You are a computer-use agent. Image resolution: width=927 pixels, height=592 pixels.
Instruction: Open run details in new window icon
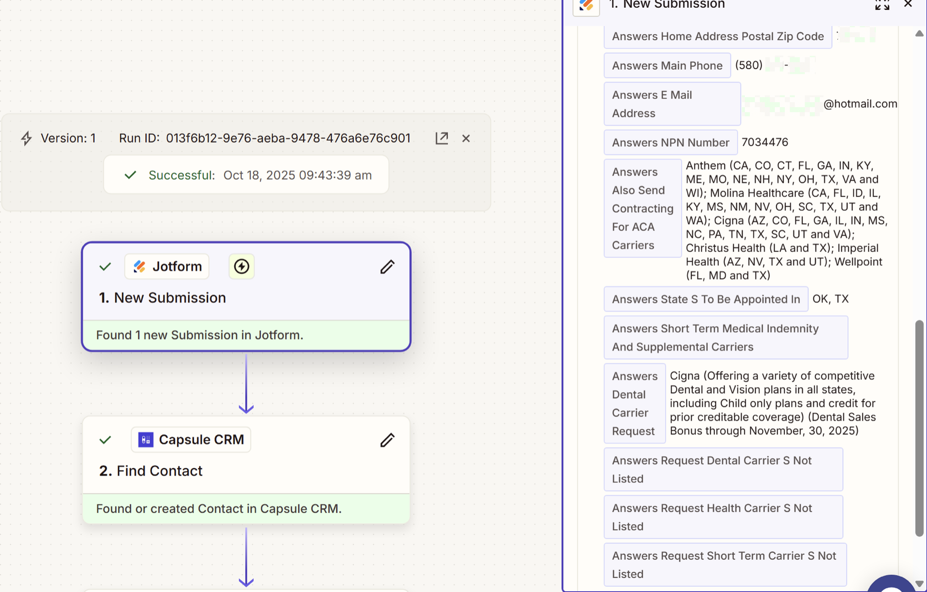tap(441, 138)
